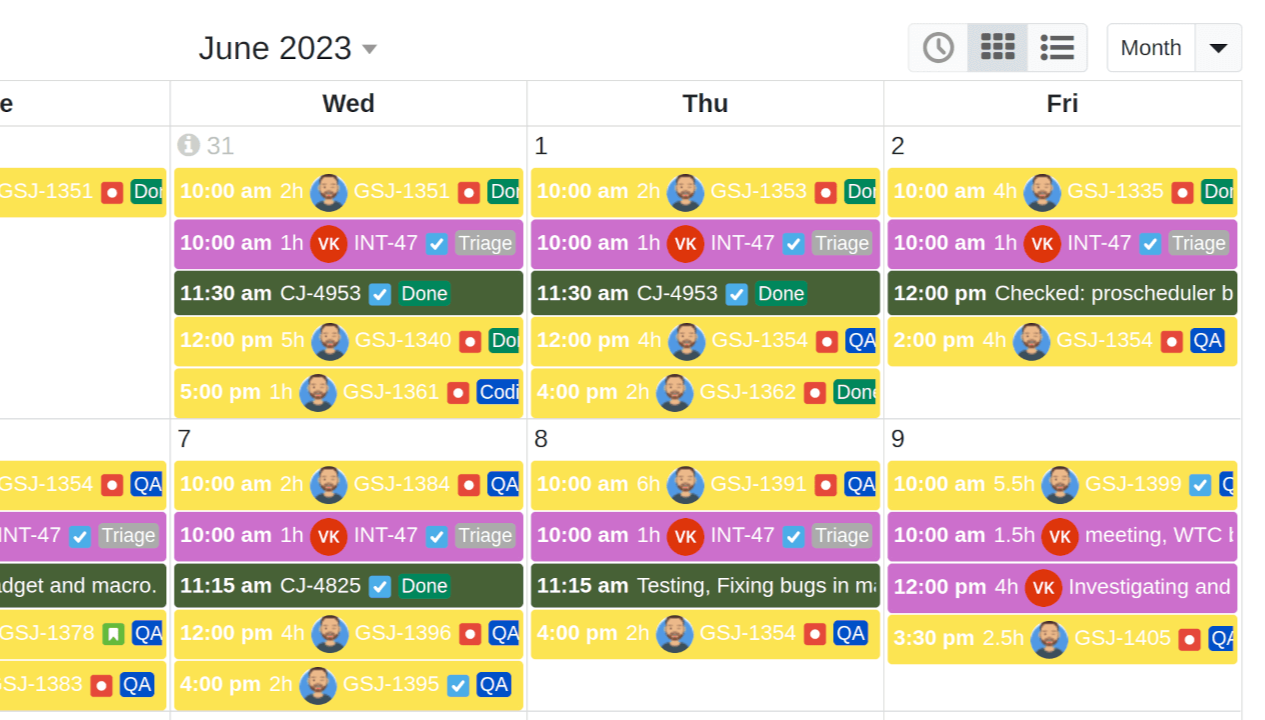Select the clock view icon
The height and width of the screenshot is (720, 1265).
click(x=937, y=47)
